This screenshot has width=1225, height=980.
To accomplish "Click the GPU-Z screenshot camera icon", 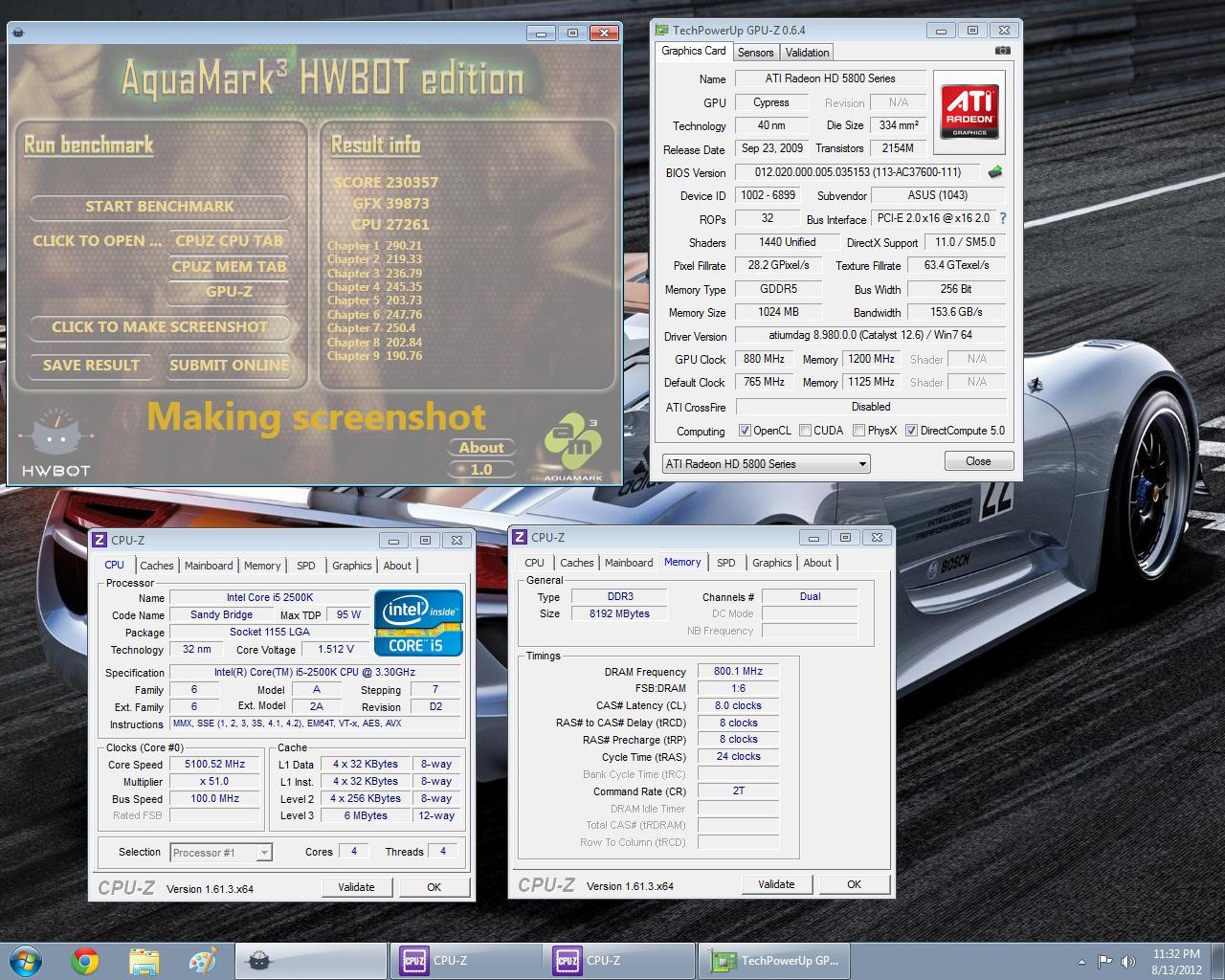I will 1002,51.
